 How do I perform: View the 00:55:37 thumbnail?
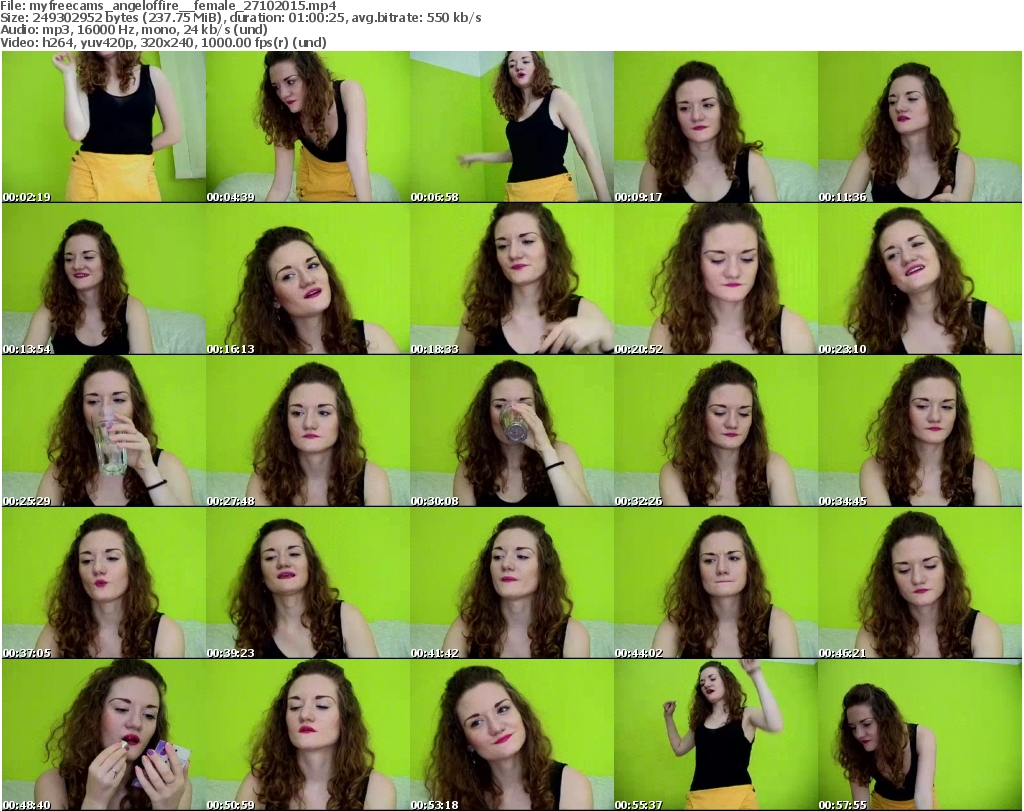click(716, 735)
